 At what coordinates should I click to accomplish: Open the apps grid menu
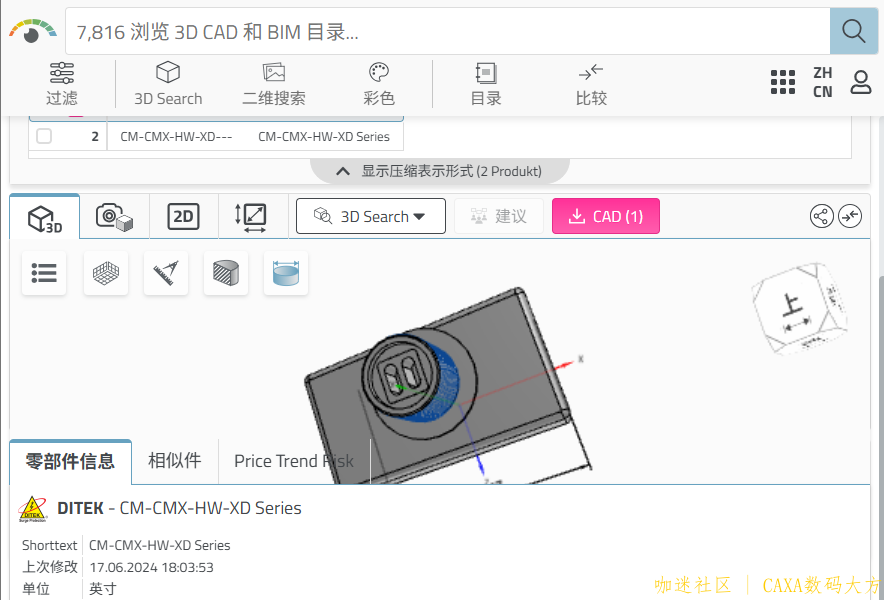pyautogui.click(x=783, y=82)
